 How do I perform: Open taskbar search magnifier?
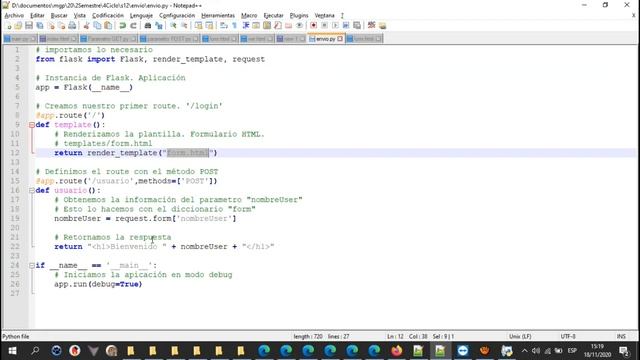[35, 351]
